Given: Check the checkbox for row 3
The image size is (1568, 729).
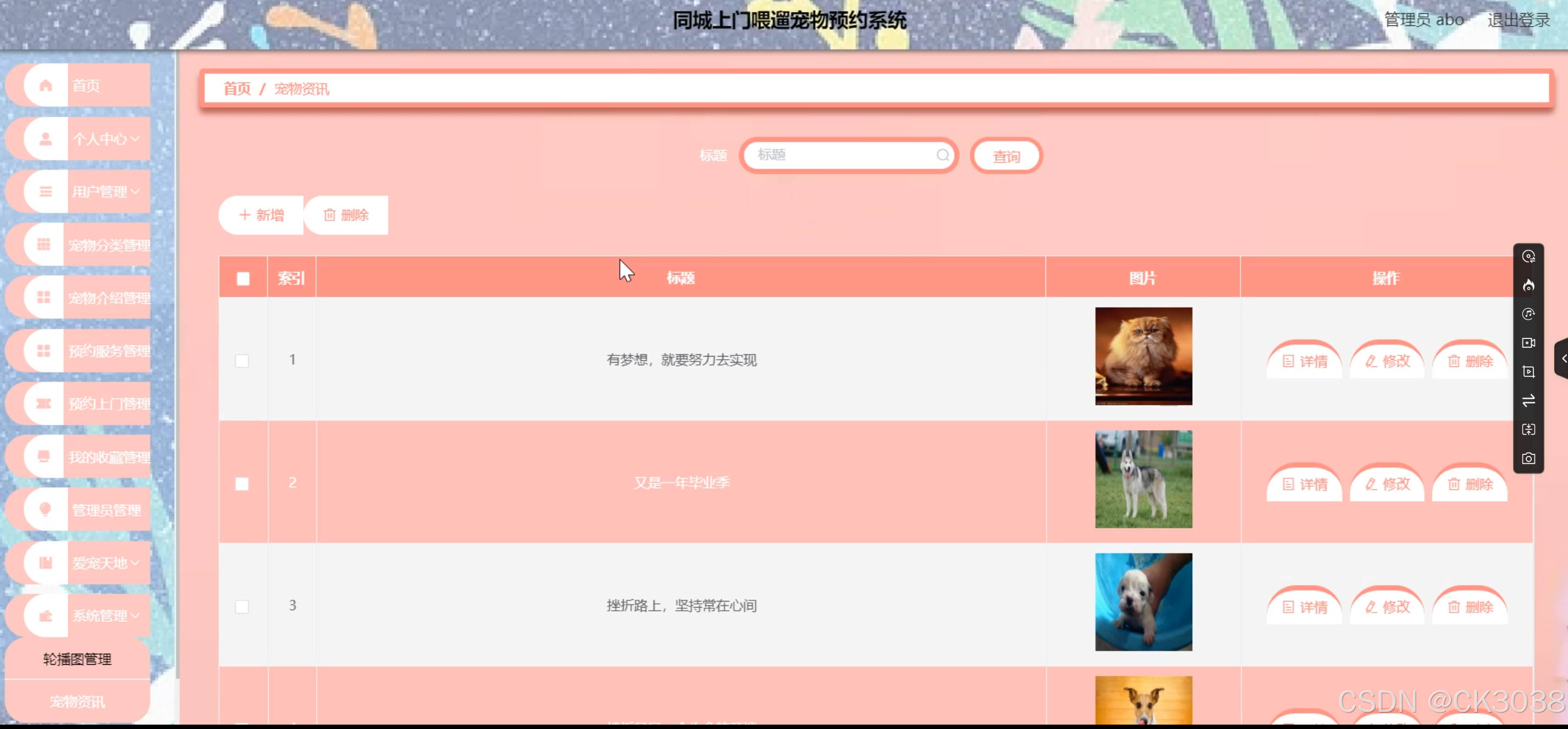Looking at the screenshot, I should click(242, 606).
